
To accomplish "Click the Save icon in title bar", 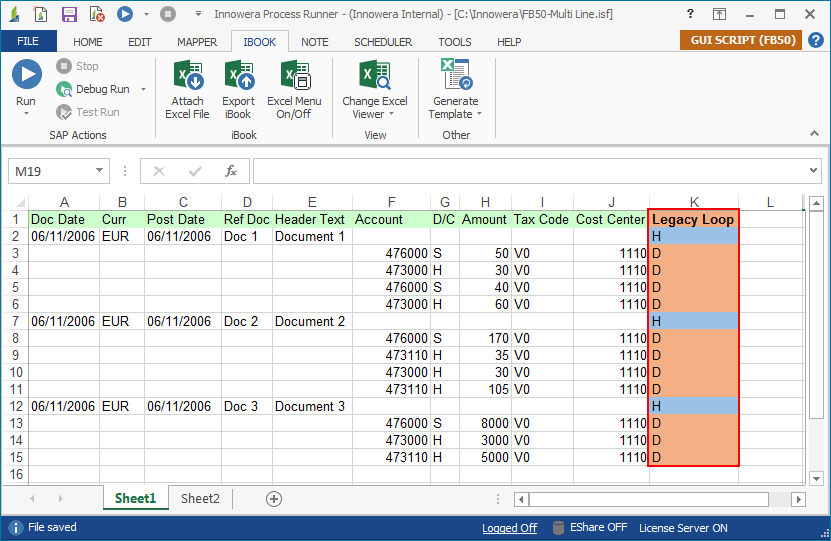I will tap(69, 14).
